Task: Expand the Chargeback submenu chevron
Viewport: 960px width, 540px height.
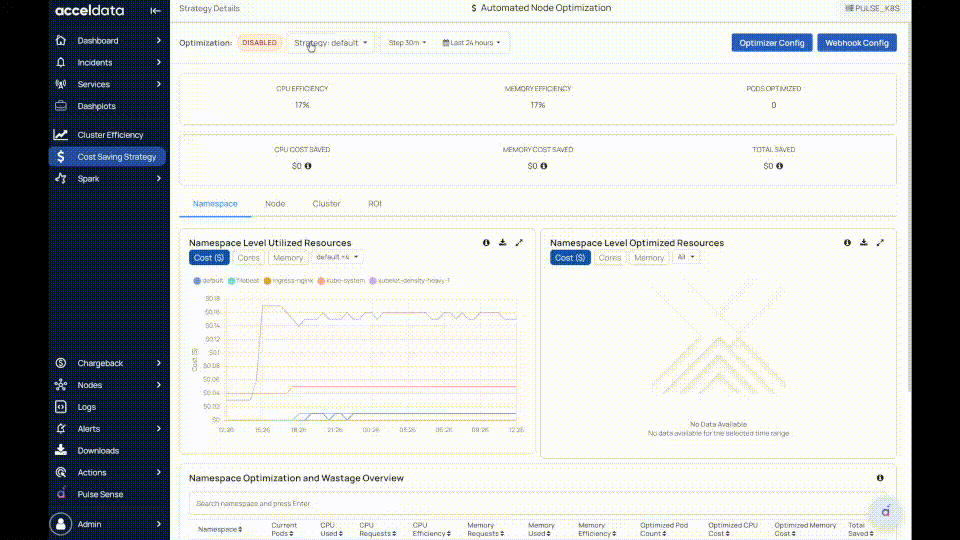Action: click(x=159, y=363)
